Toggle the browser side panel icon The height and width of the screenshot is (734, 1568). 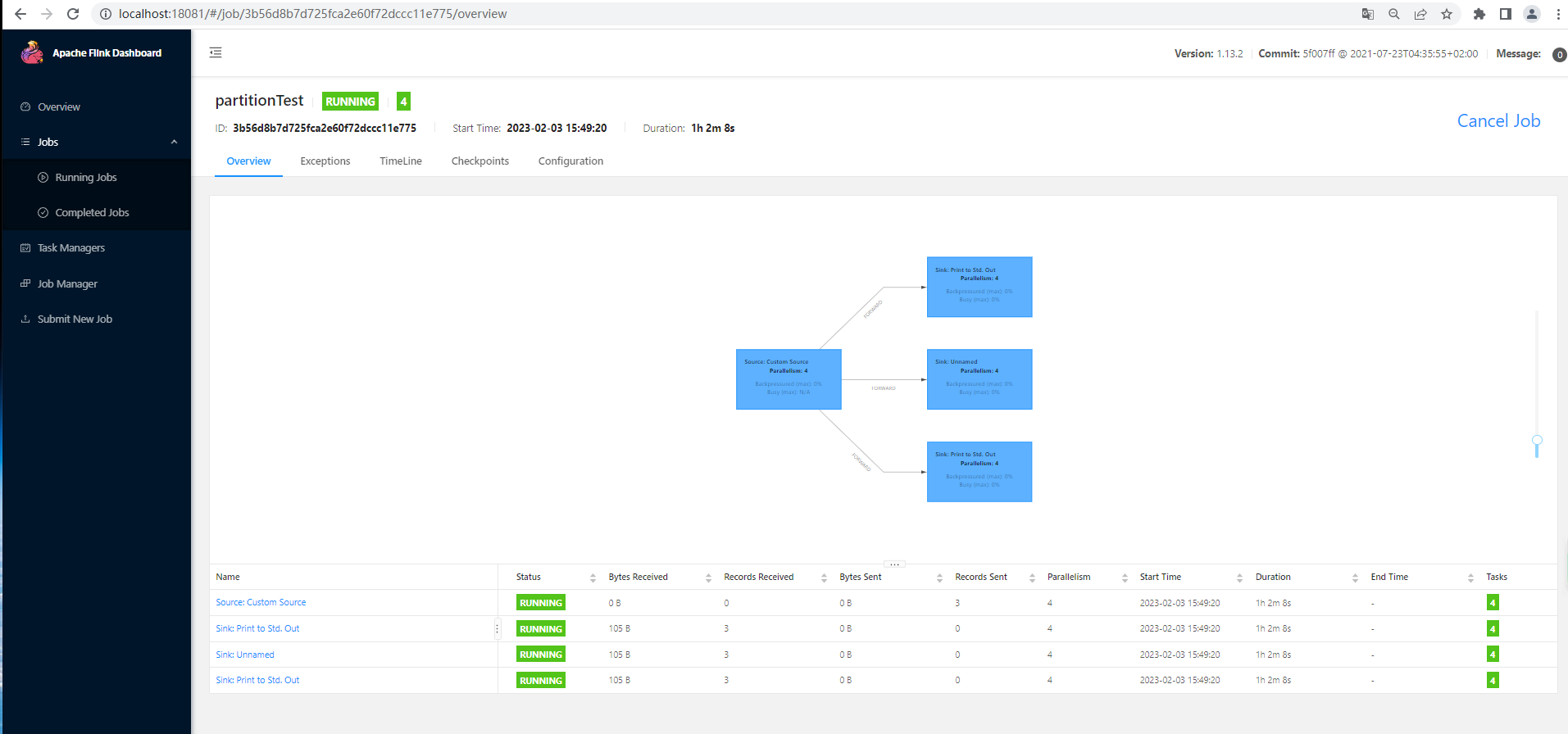coord(1506,14)
